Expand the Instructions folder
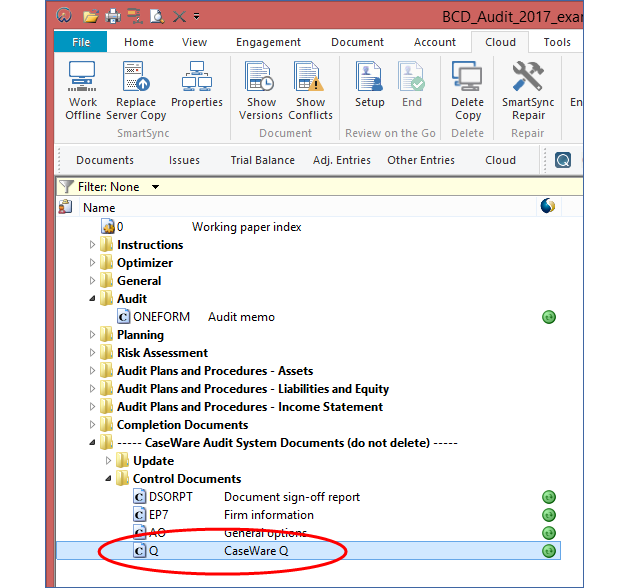Viewport: 630px width, 588px height. coord(93,245)
